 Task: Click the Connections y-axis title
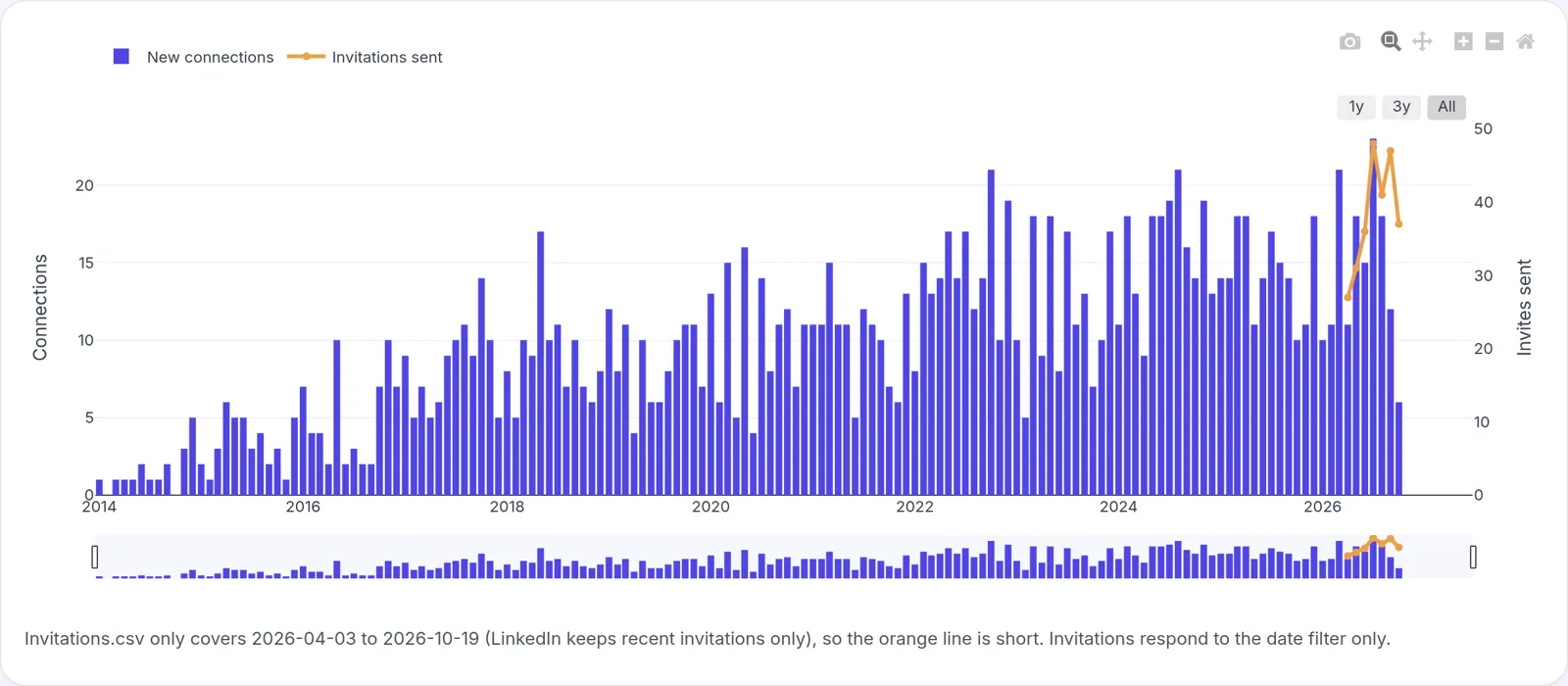[x=40, y=308]
